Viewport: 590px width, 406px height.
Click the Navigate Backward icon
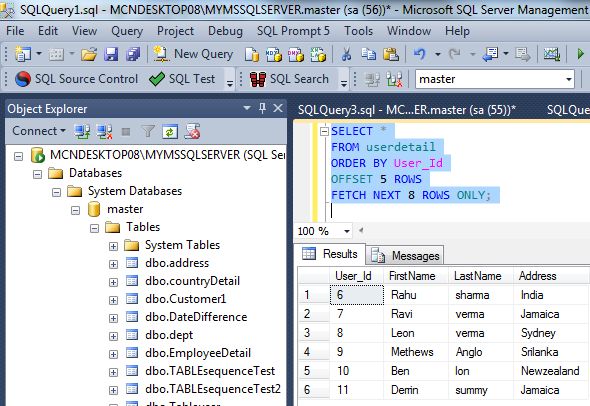491,55
